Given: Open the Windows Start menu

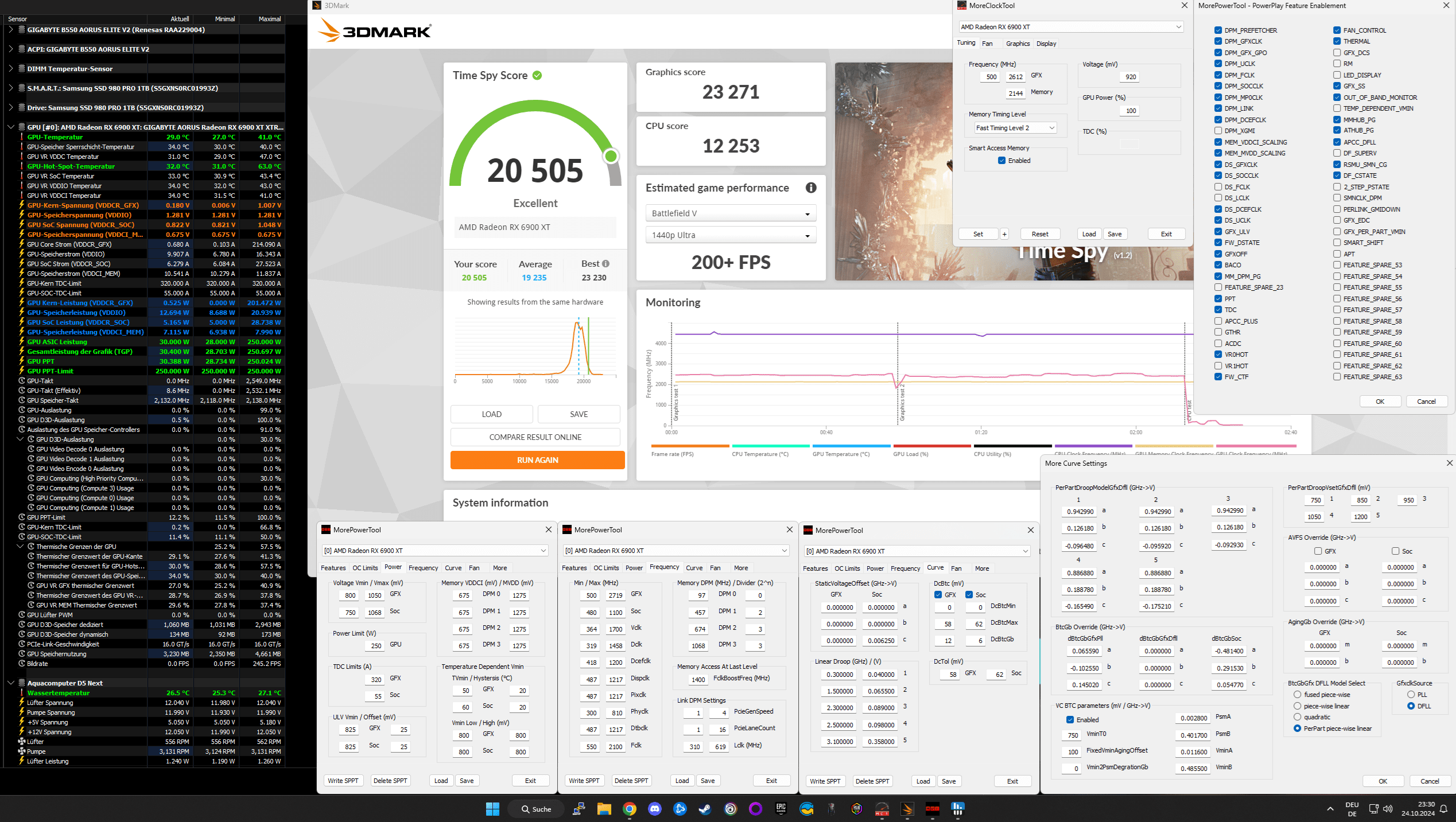Looking at the screenshot, I should 492,809.
